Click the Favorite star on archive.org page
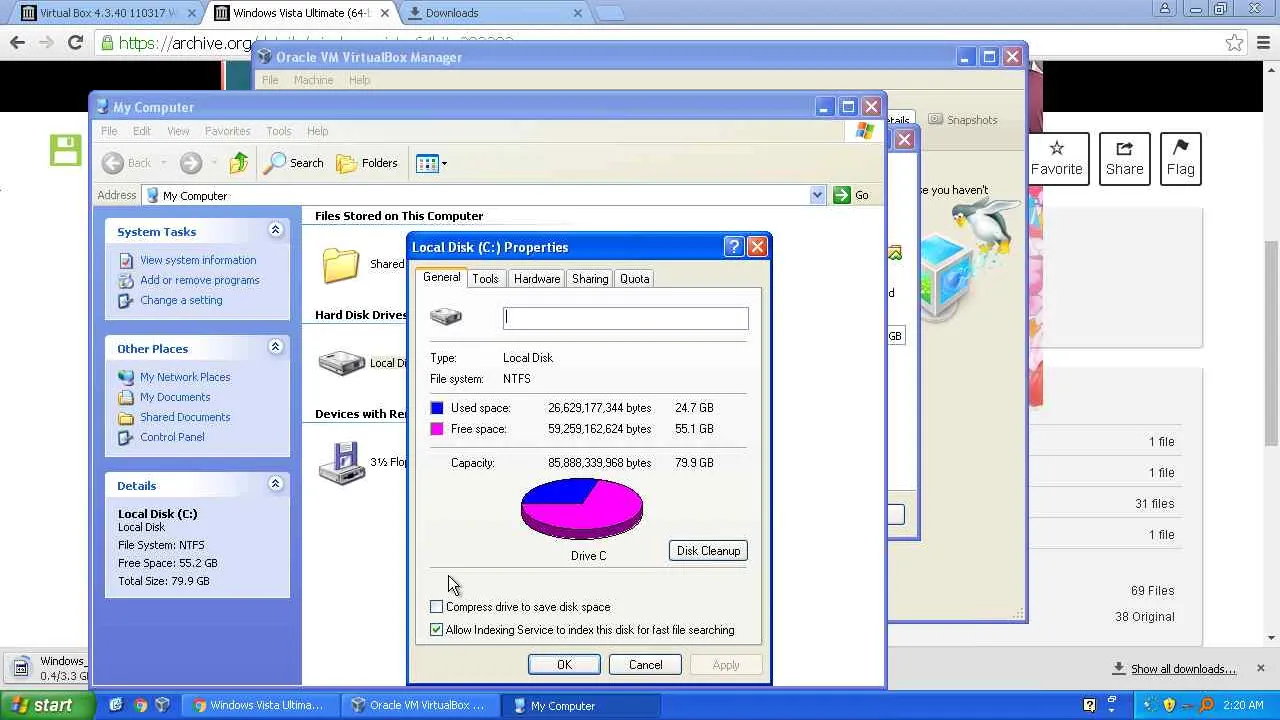The image size is (1280, 720). (1056, 158)
